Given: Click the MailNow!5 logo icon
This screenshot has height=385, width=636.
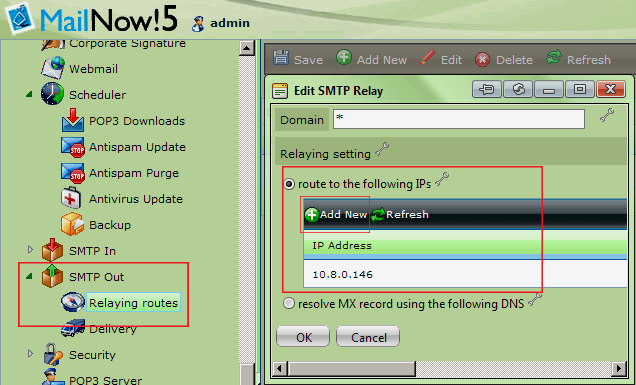Looking at the screenshot, I should (19, 18).
